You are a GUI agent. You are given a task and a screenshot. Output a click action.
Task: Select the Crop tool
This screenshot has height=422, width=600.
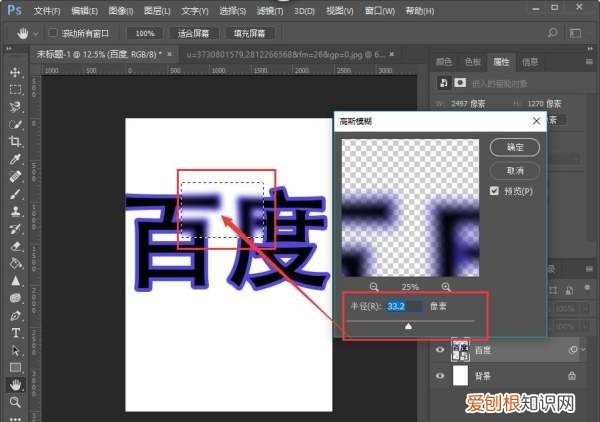15,142
